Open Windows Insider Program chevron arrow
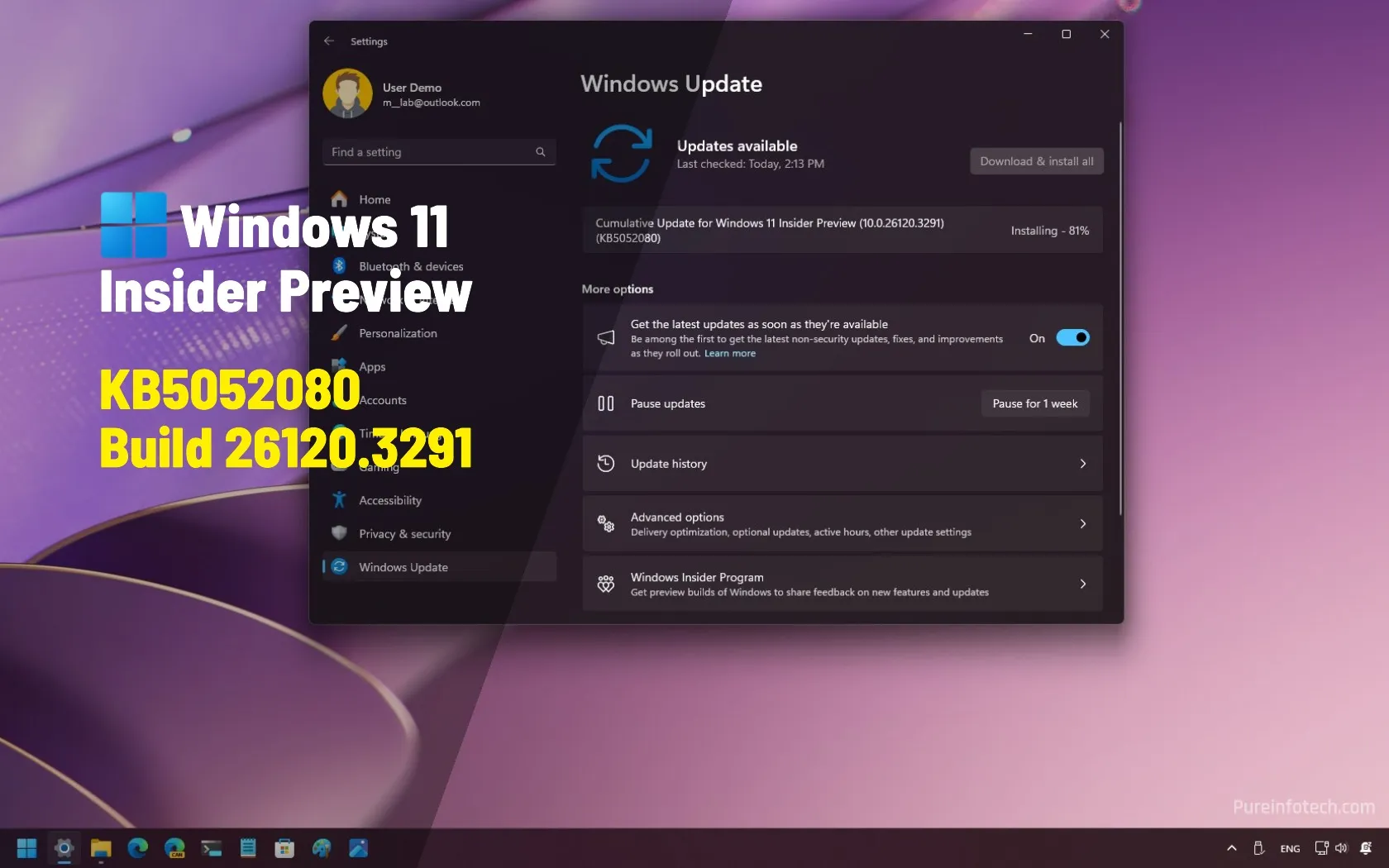Screen dimensions: 1389x868 click(1083, 584)
